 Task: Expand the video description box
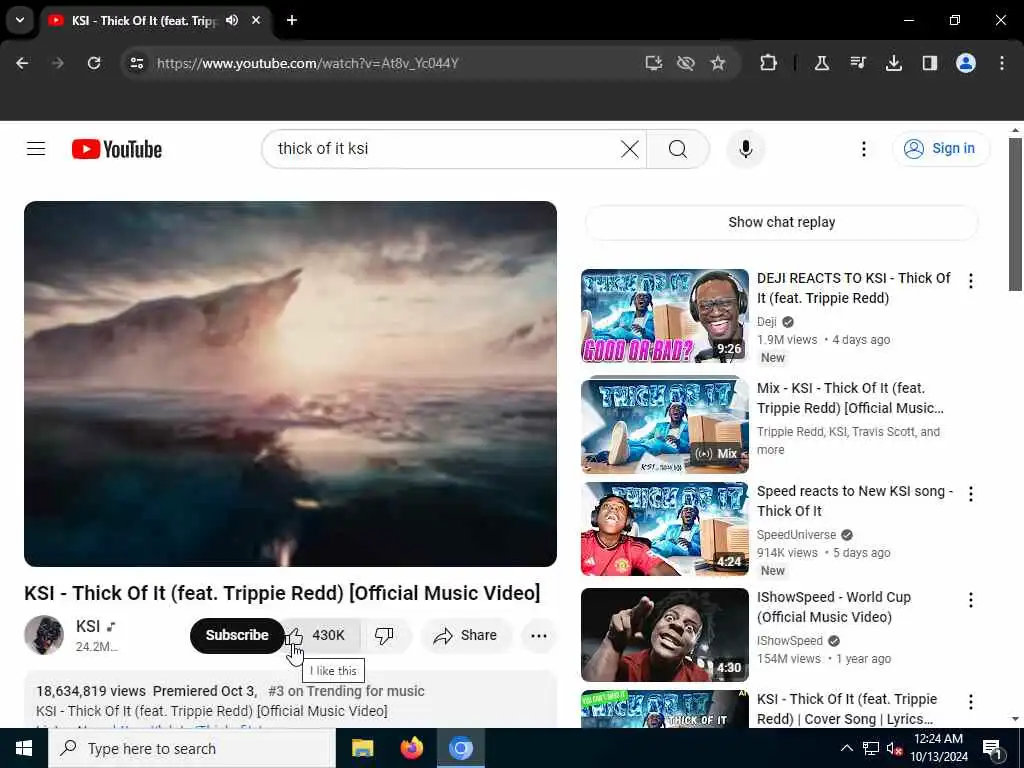[291, 700]
